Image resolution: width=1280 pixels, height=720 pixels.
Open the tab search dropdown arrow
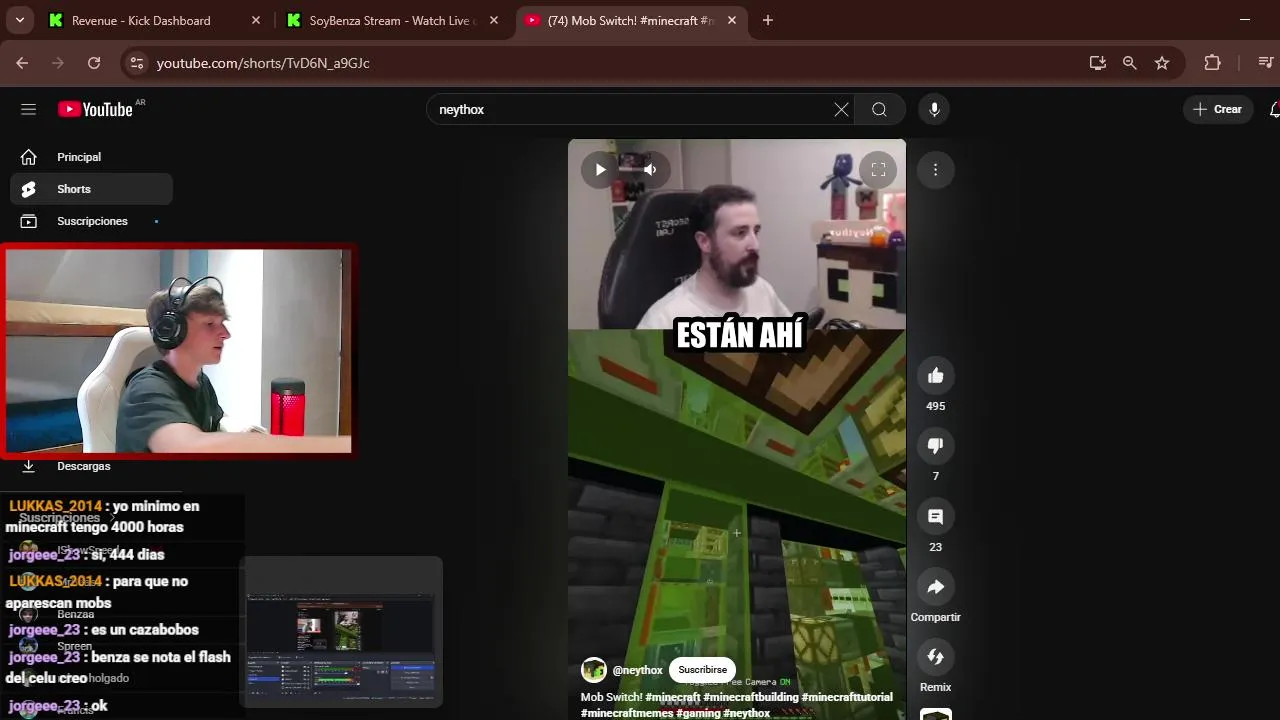(x=19, y=20)
